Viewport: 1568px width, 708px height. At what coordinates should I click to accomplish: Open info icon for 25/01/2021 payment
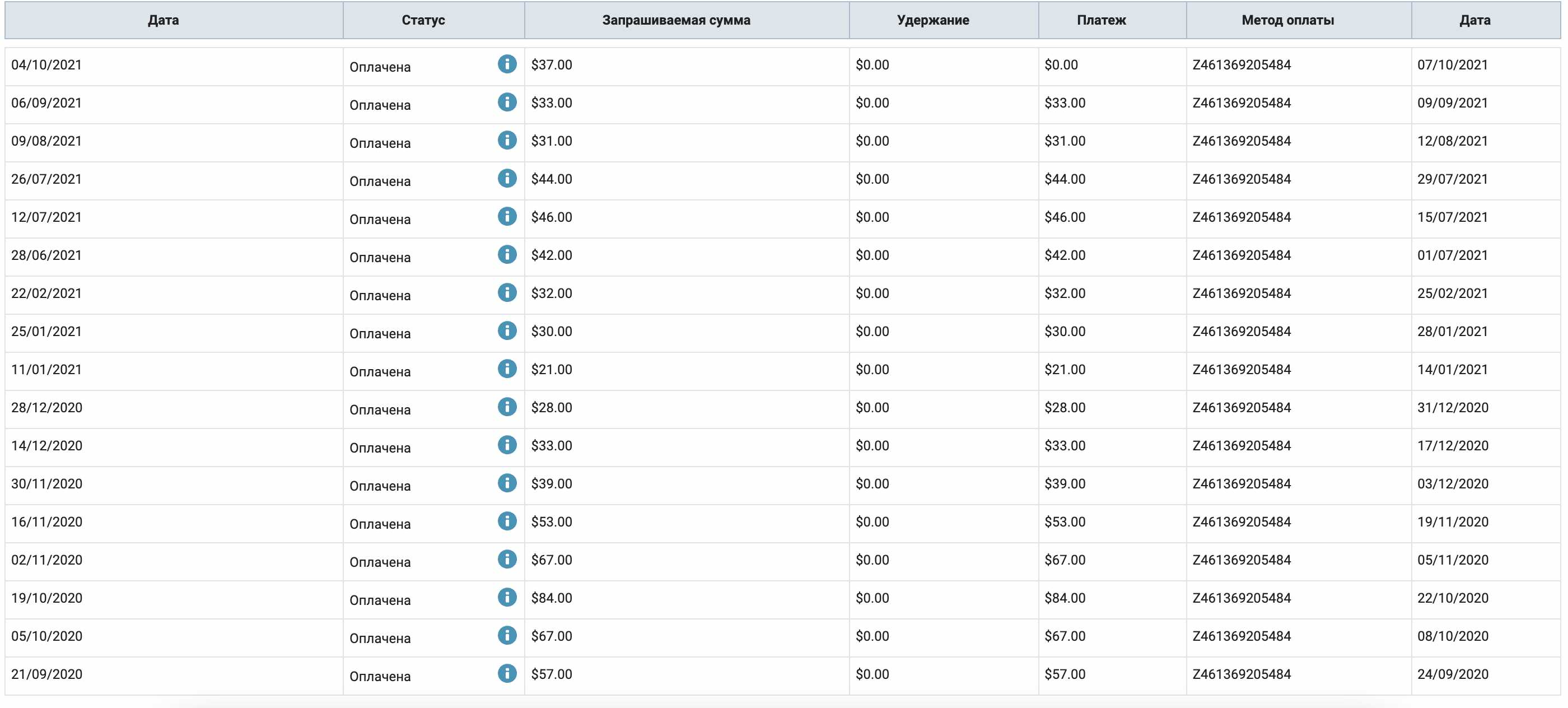[507, 330]
